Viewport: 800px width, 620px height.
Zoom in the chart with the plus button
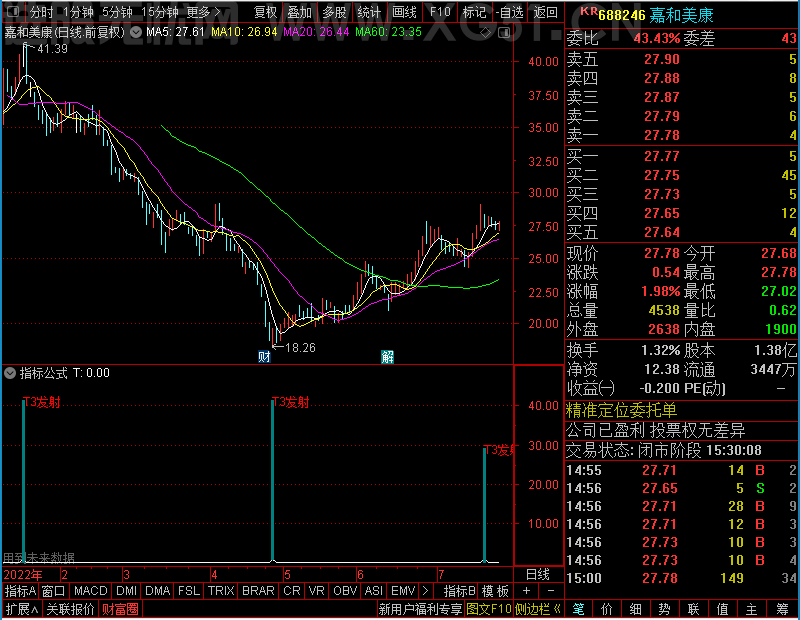coord(526,591)
